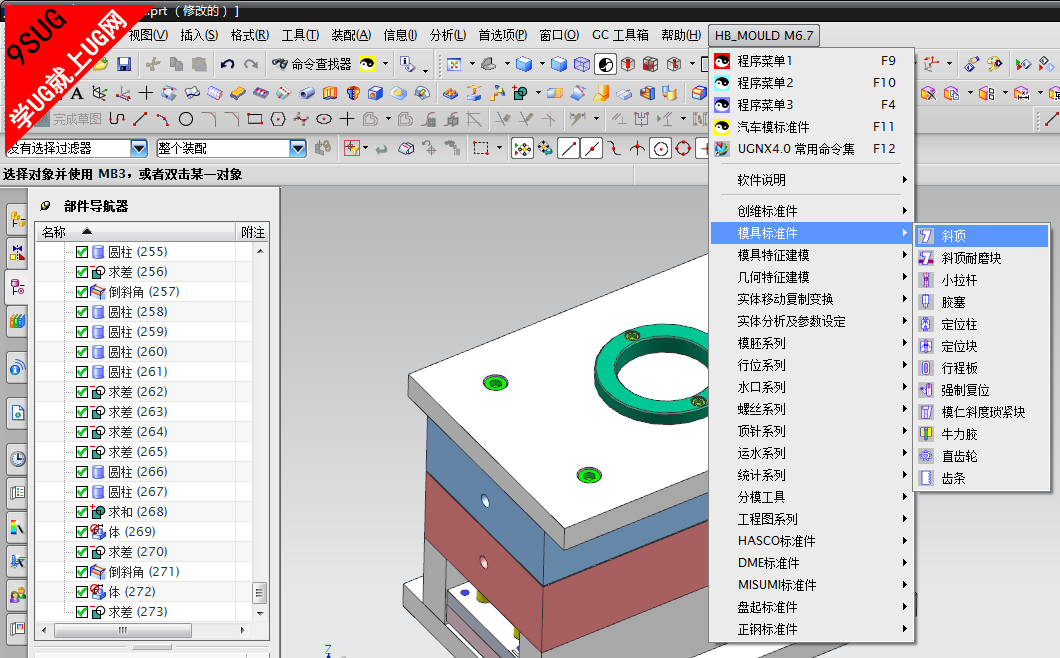Choose 斜顶耐磨块 from the submenu
This screenshot has height=658, width=1060.
971,258
